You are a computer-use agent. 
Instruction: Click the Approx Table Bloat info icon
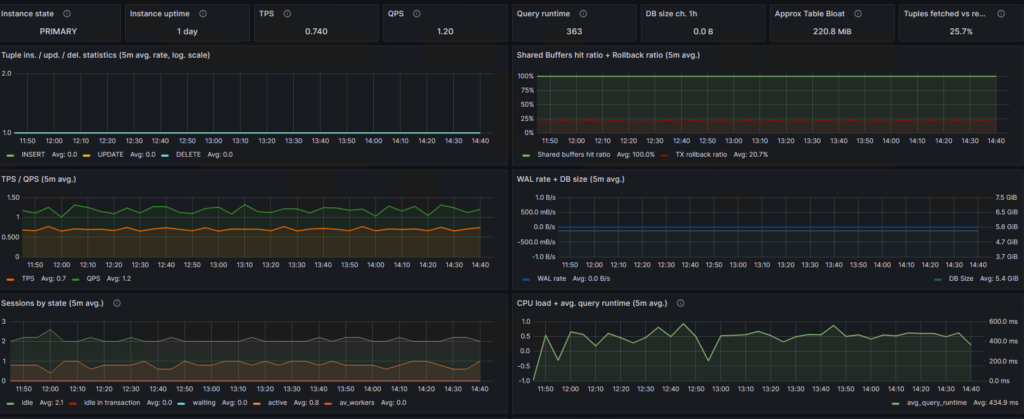tap(857, 13)
